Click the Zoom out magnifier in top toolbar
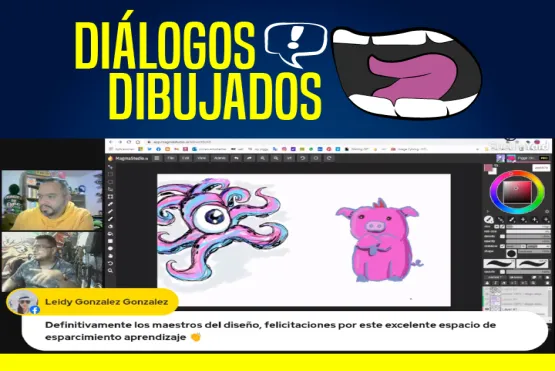The width and height of the screenshot is (555, 371). coord(276,158)
